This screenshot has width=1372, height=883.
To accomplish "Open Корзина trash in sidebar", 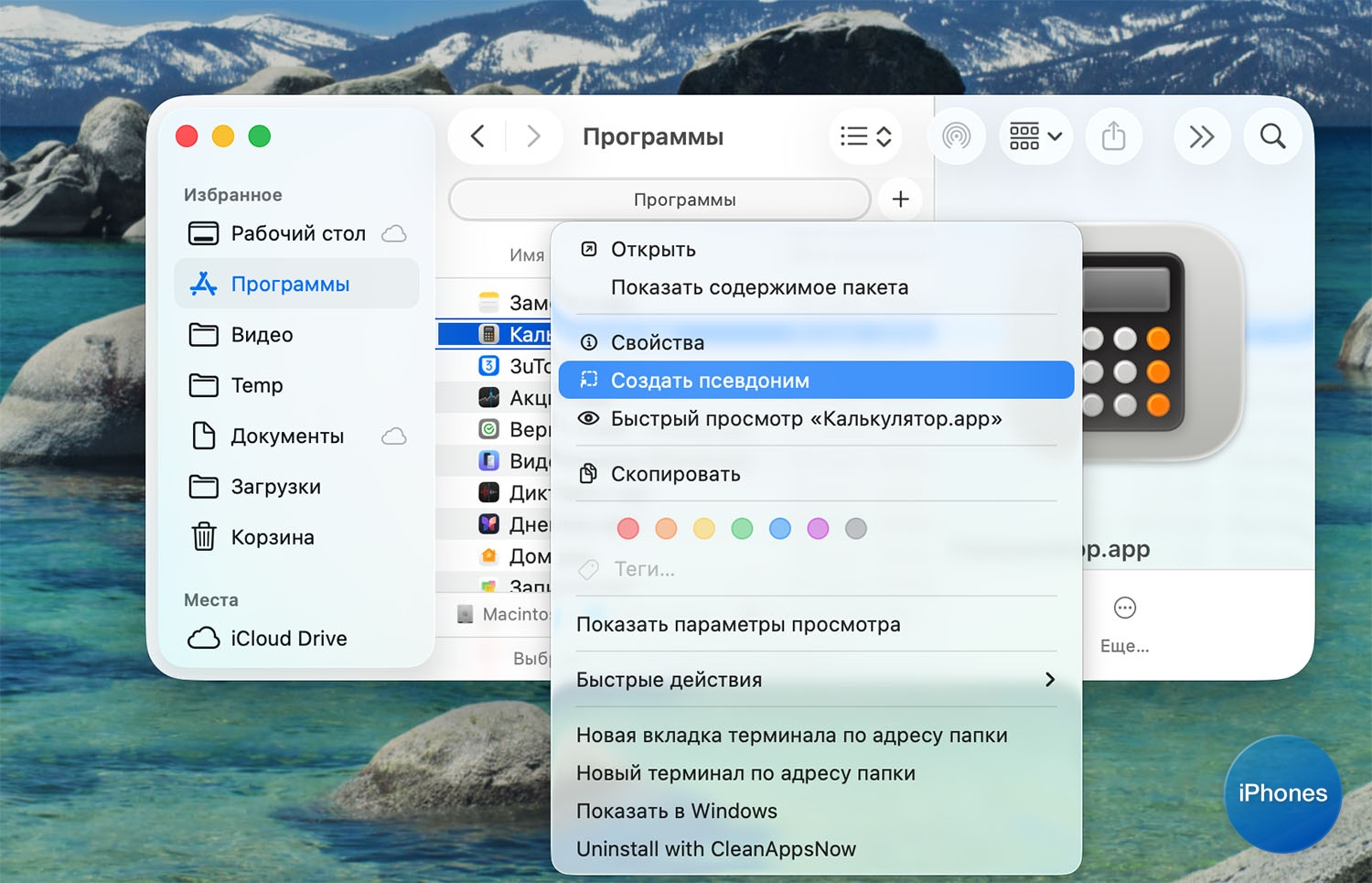I will coord(272,537).
